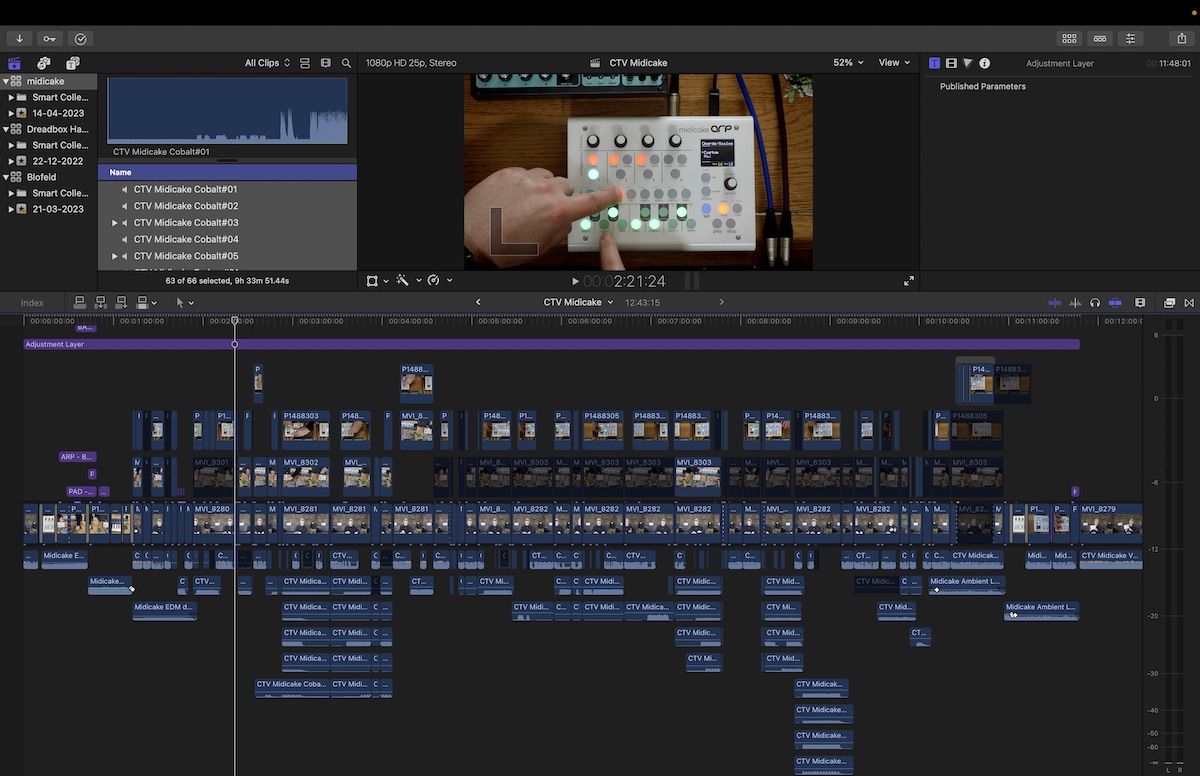This screenshot has height=776, width=1200.
Task: Click the Import Media down-arrow button
Action: coord(19,38)
